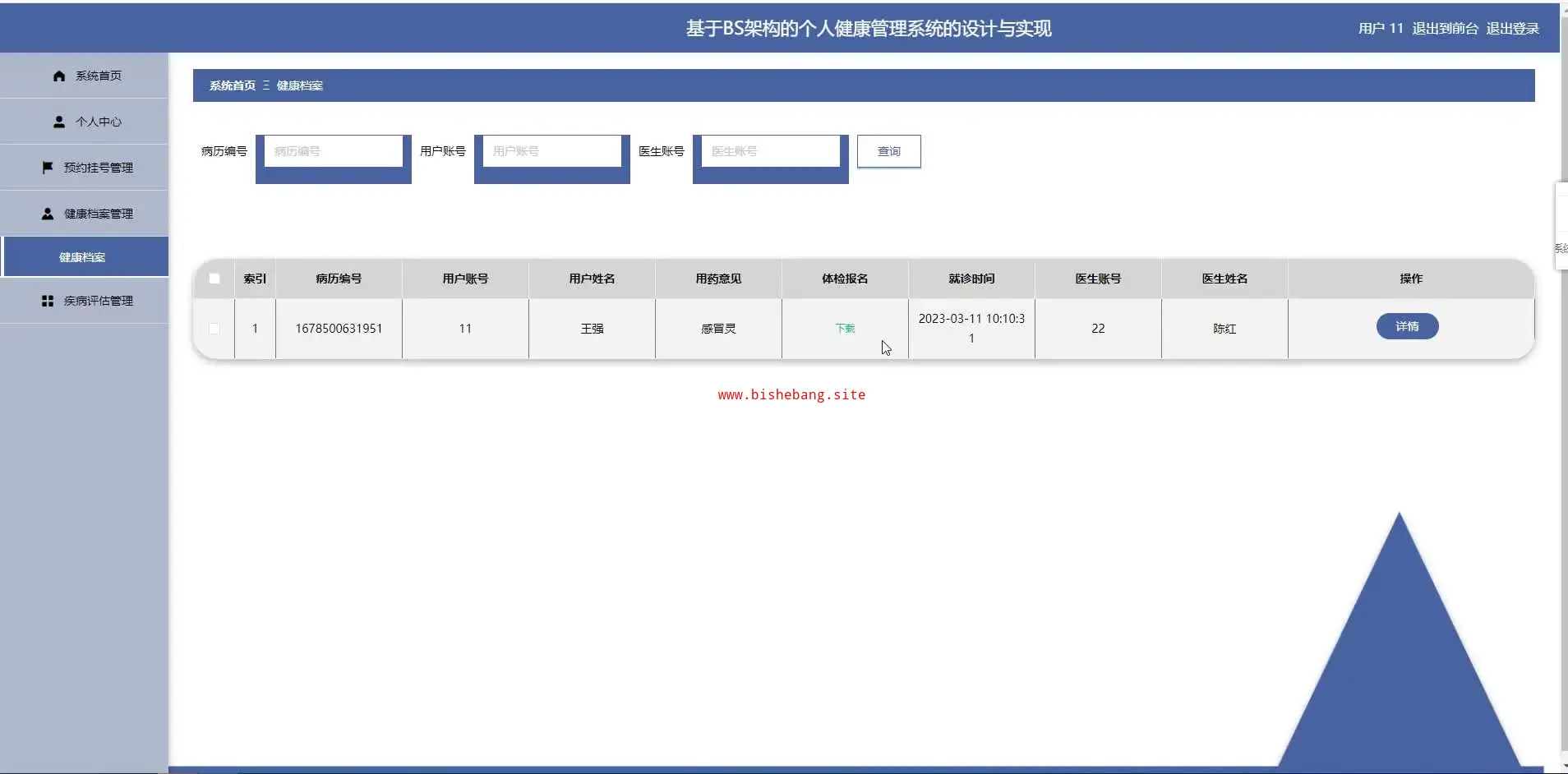Click 健康档案 in the breadcrumb
Image resolution: width=1568 pixels, height=774 pixels.
point(300,85)
